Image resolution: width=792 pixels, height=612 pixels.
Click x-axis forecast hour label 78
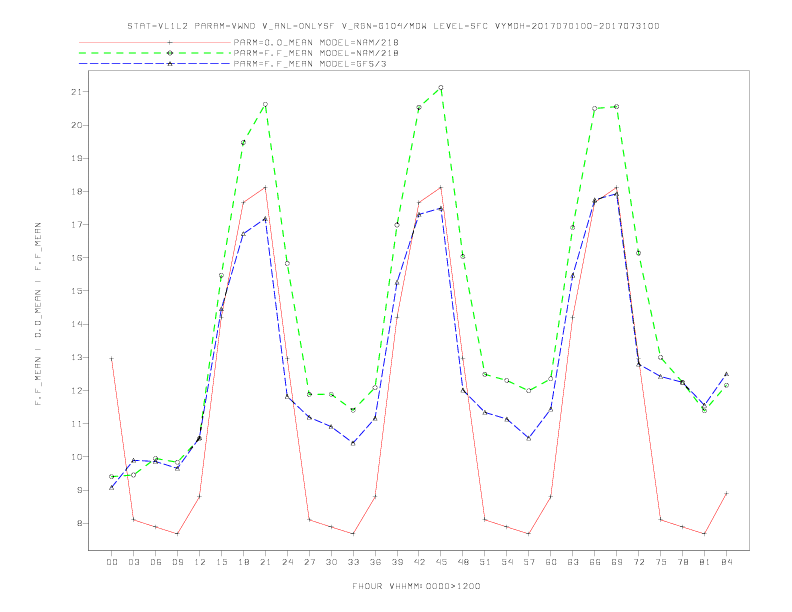[x=682, y=562]
